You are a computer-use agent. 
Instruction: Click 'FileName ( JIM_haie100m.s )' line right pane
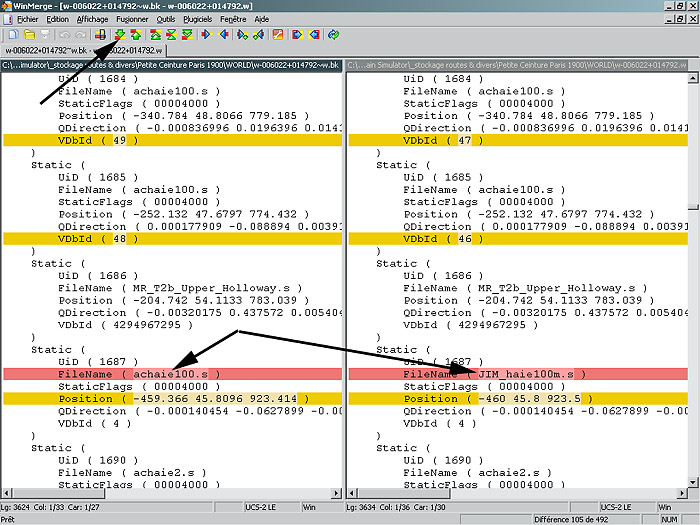point(518,374)
